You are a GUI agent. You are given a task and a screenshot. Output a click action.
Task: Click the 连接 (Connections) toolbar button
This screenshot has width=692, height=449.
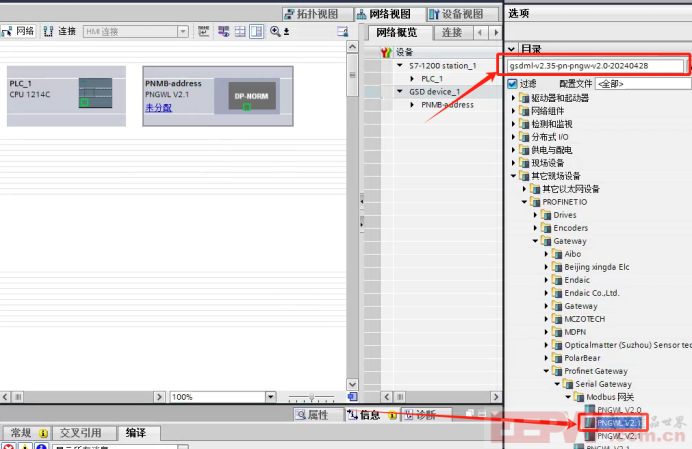(x=60, y=31)
